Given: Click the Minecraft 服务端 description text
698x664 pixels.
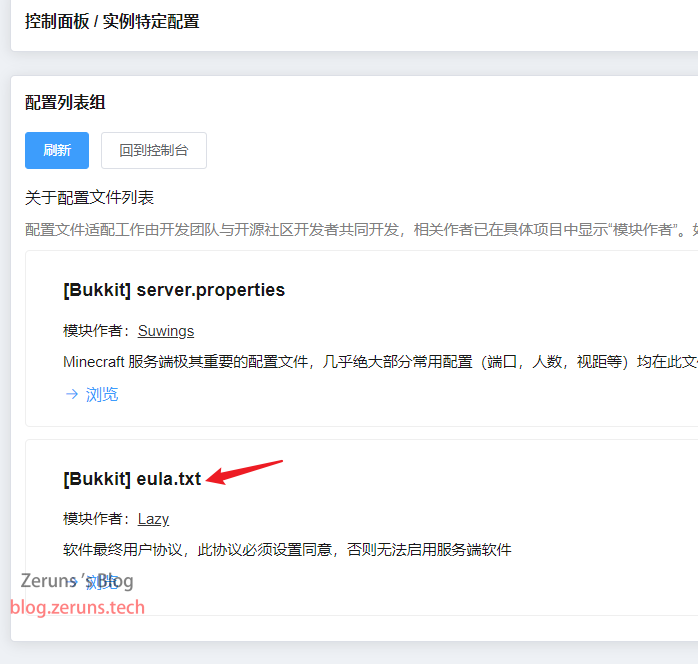Looking at the screenshot, I should click(381, 362).
